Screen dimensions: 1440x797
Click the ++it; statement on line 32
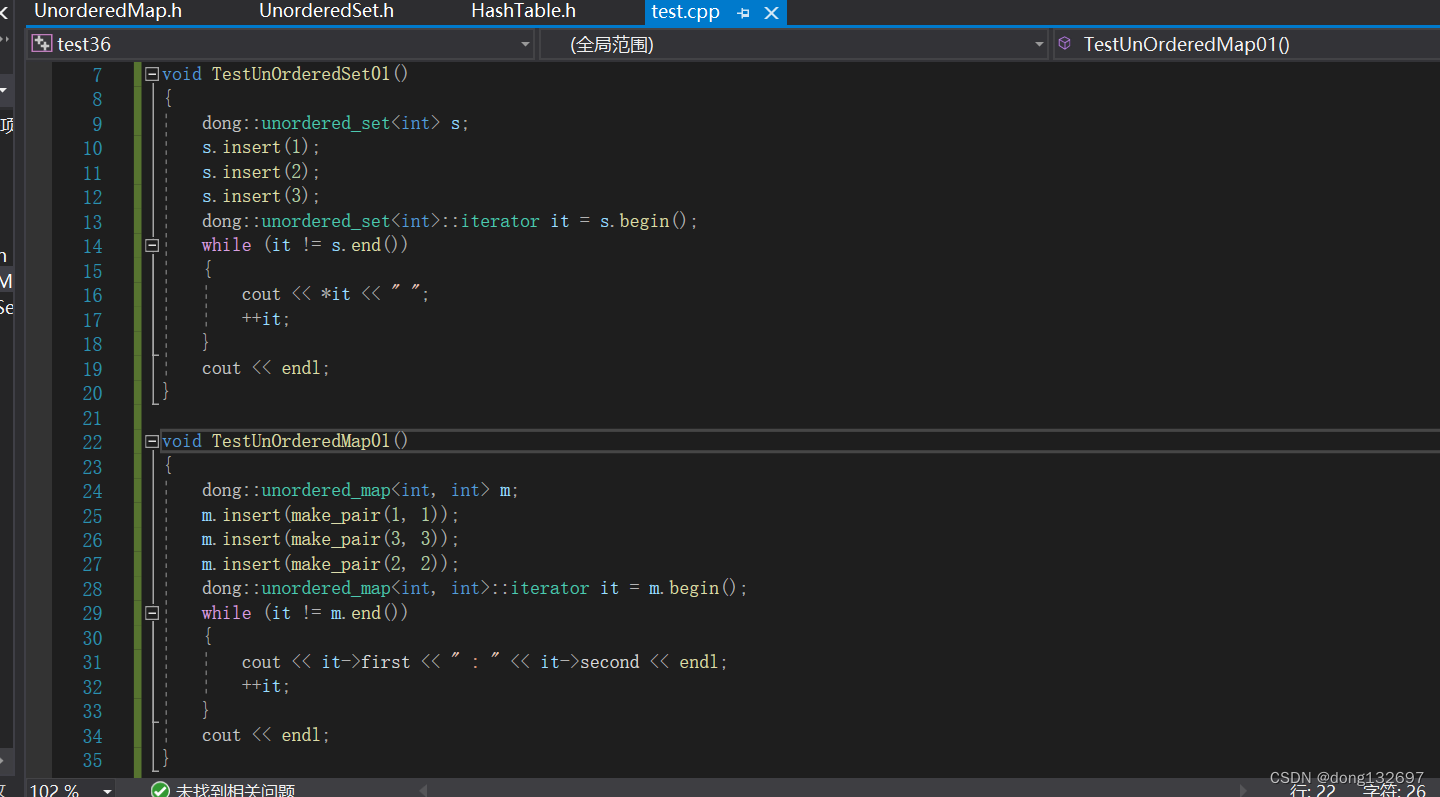(x=266, y=687)
